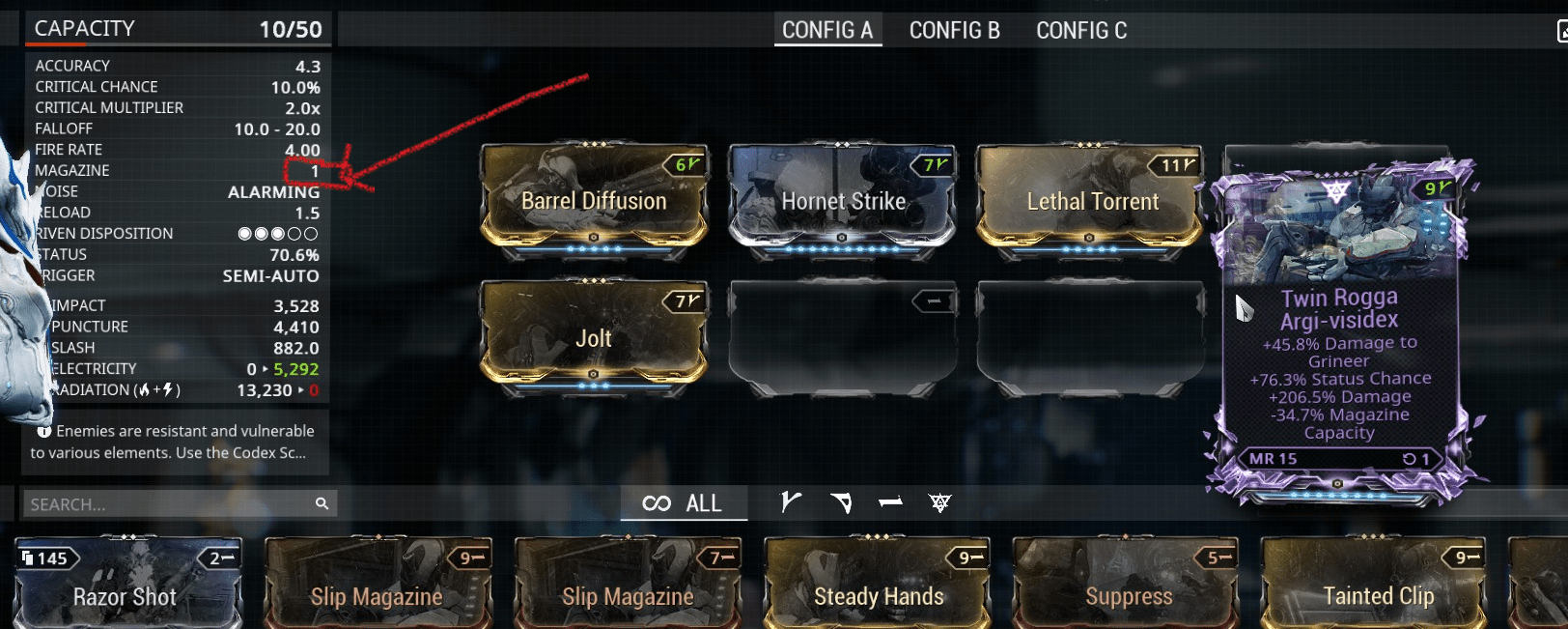Select the Hornet Strike mod card
The width and height of the screenshot is (1568, 629).
click(x=842, y=200)
